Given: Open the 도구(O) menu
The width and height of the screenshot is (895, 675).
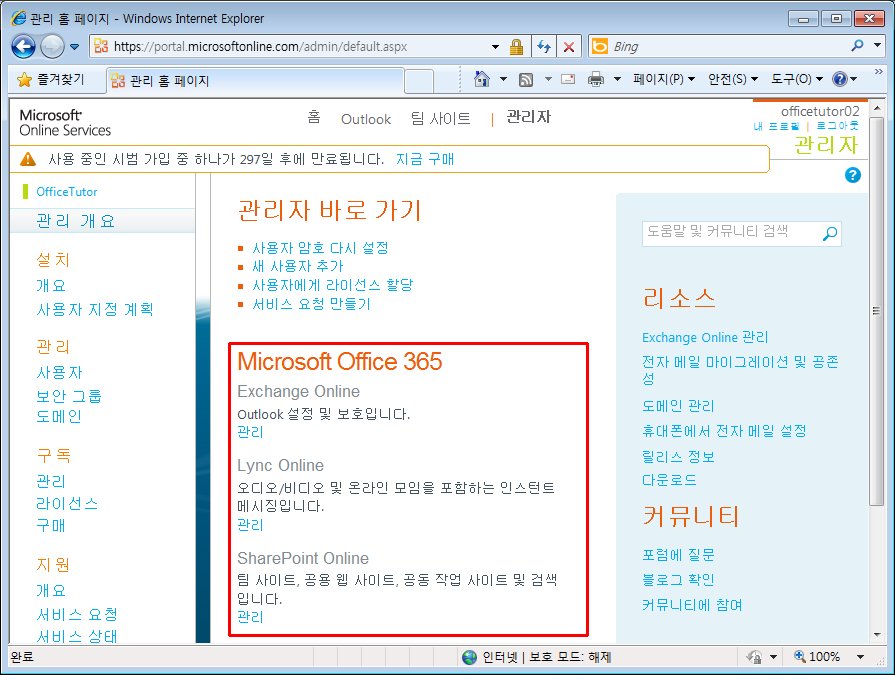Looking at the screenshot, I should click(797, 79).
